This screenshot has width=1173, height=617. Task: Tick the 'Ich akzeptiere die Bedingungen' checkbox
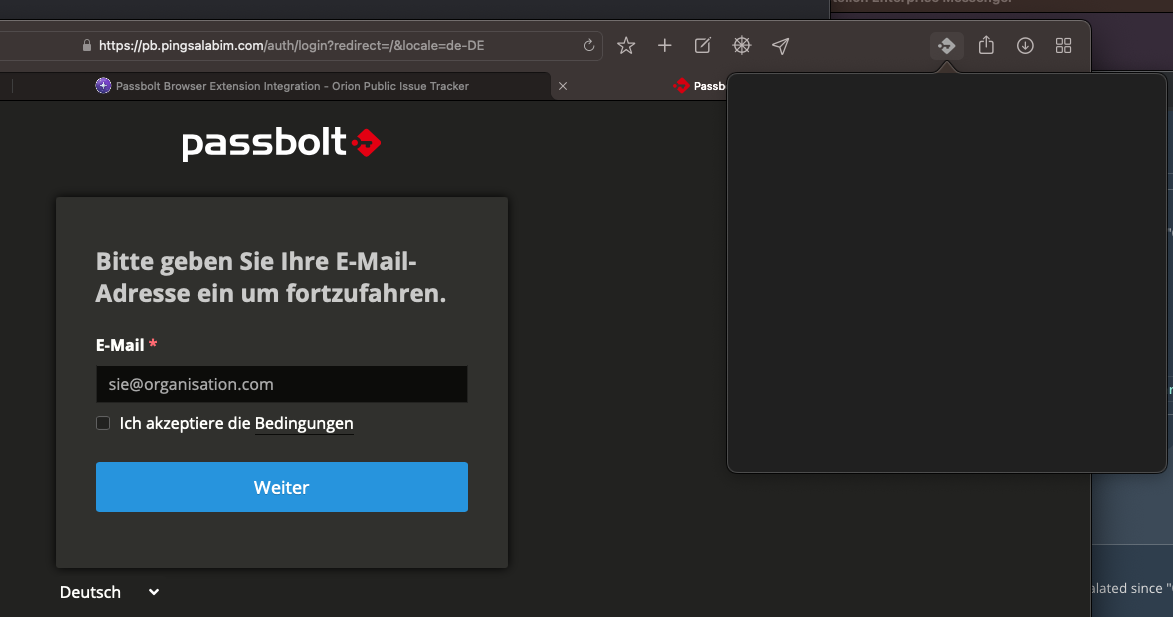click(x=103, y=423)
